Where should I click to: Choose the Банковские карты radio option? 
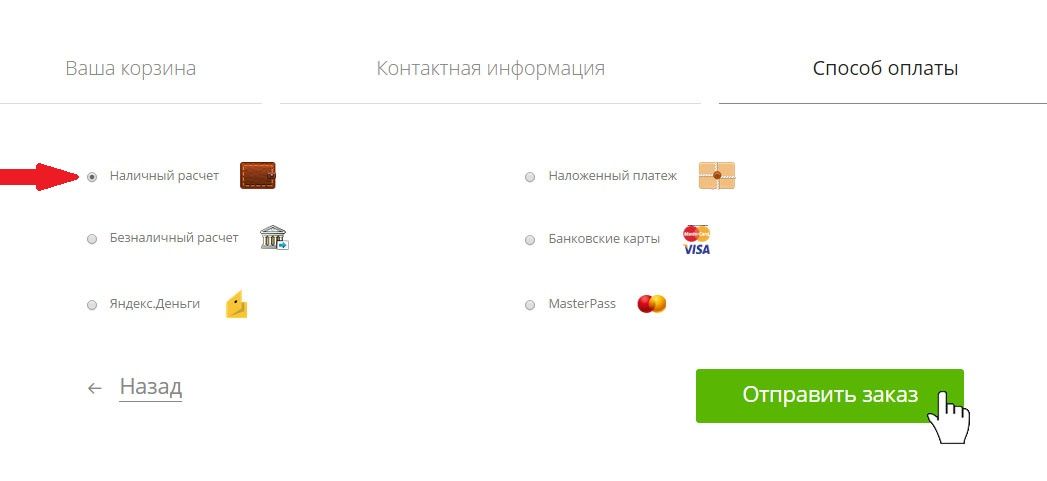[530, 240]
